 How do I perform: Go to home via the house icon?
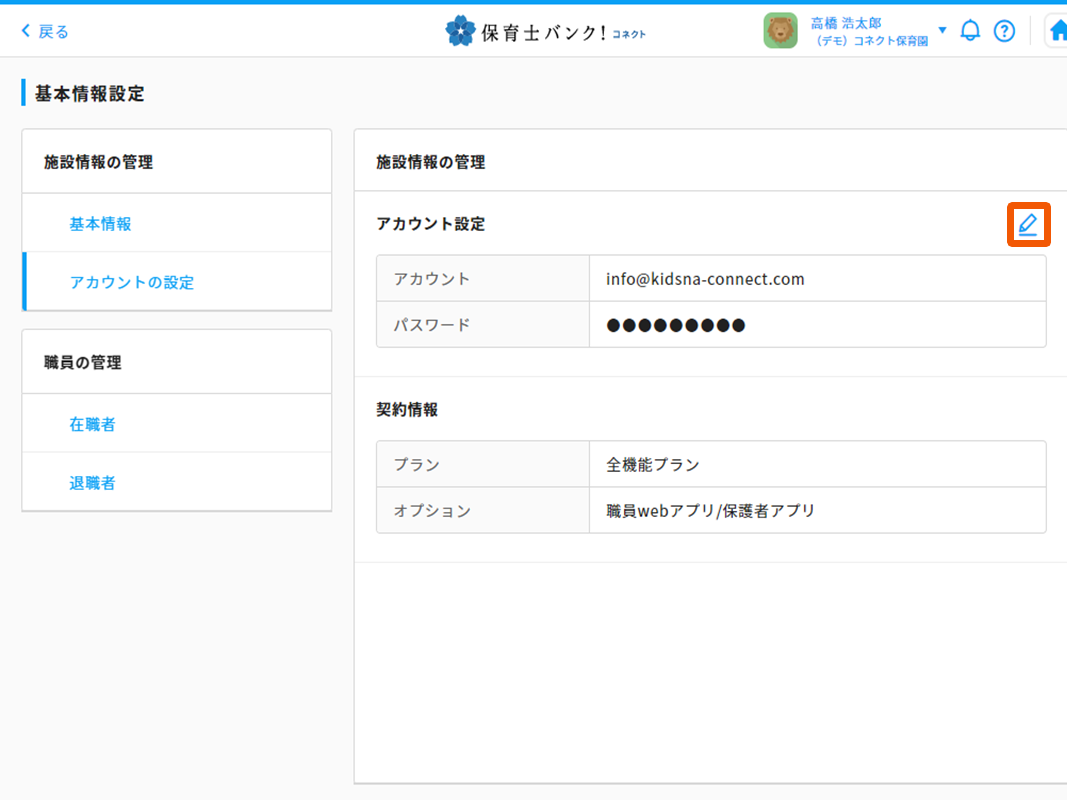click(x=1057, y=31)
